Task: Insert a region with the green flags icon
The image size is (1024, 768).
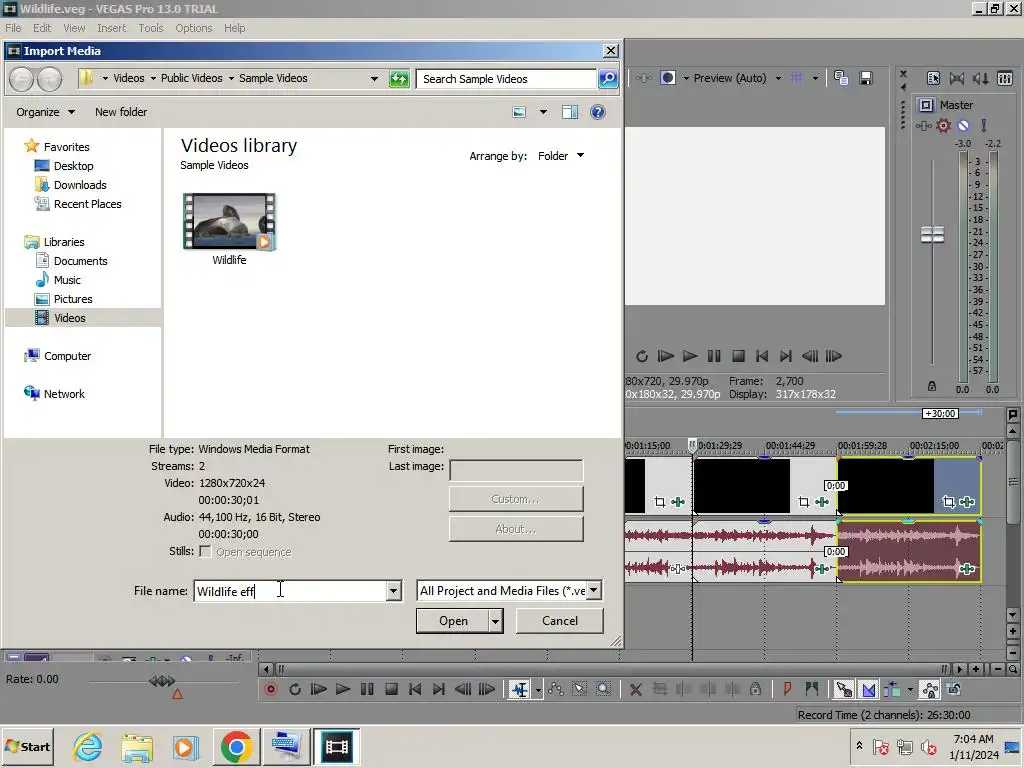Action: [x=812, y=689]
